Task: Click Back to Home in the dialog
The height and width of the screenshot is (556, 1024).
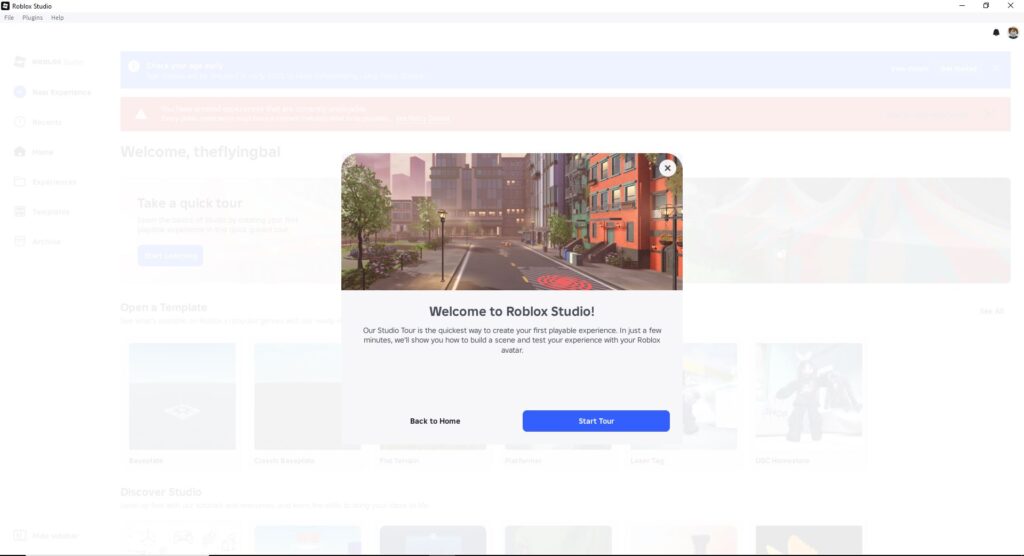Action: (435, 421)
